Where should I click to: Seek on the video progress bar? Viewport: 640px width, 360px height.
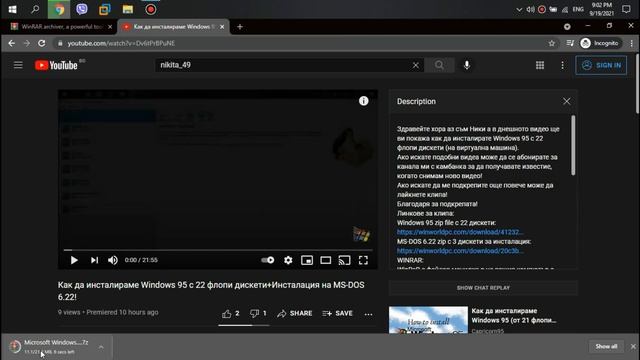tap(218, 249)
